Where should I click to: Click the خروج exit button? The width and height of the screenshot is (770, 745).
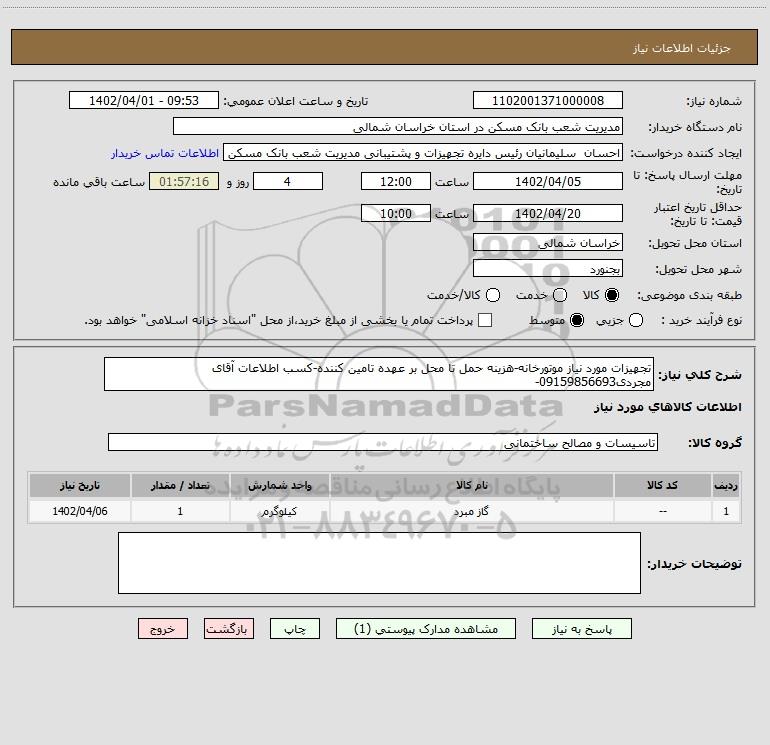tap(163, 629)
